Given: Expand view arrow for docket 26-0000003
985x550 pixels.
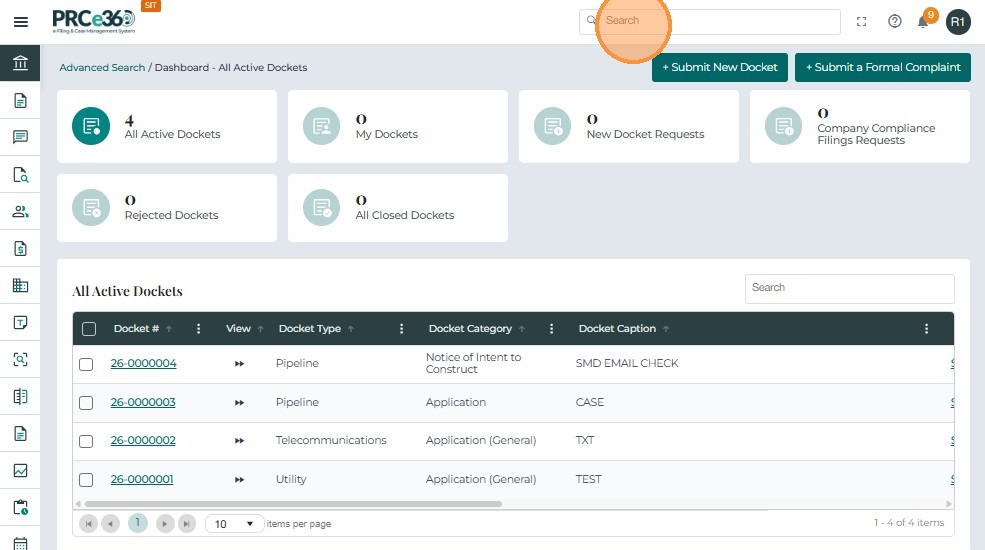Looking at the screenshot, I should pos(239,402).
